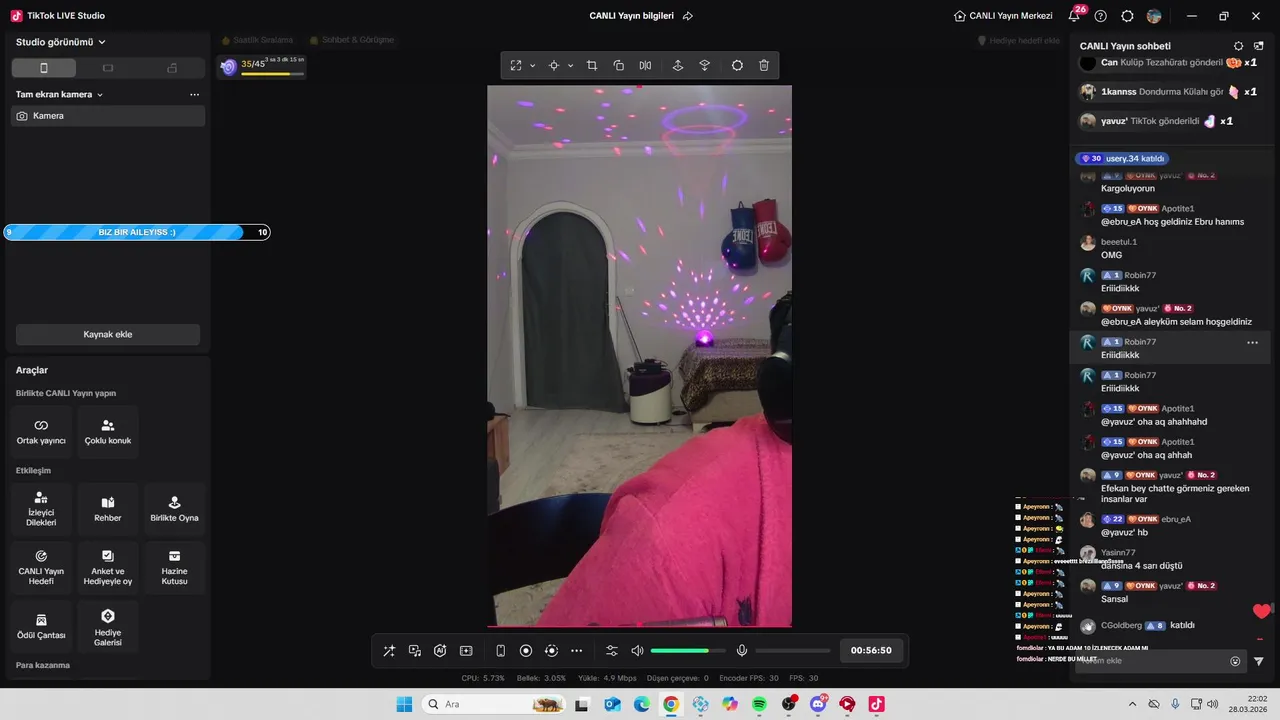Viewport: 1280px width, 720px height.
Task: Adjust the microphone volume slider
Action: tap(793, 651)
